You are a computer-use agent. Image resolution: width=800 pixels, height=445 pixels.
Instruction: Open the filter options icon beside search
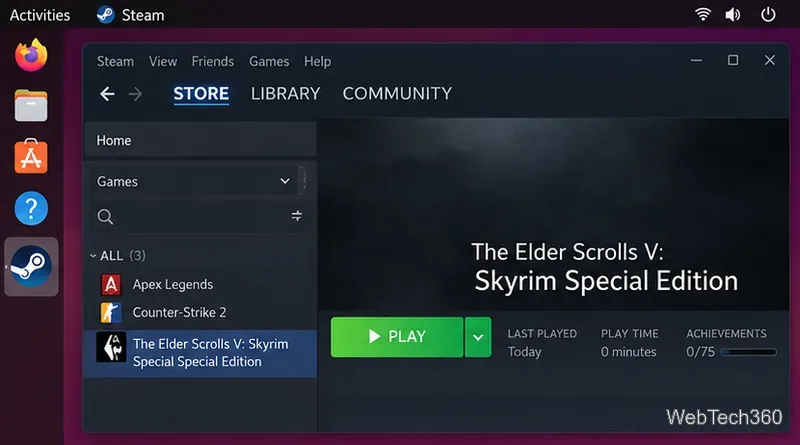[296, 216]
